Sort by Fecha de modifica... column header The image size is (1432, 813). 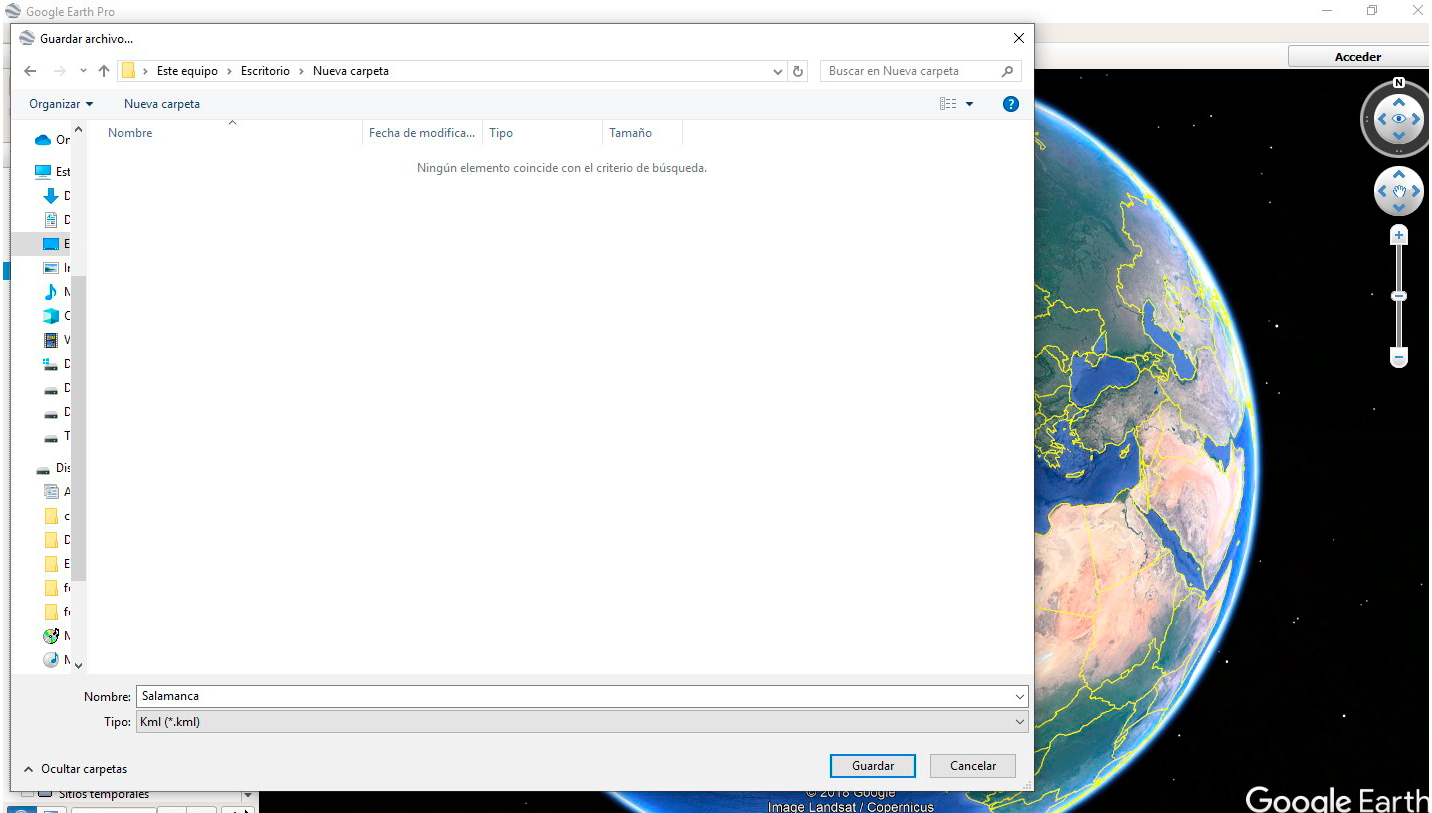tap(422, 133)
